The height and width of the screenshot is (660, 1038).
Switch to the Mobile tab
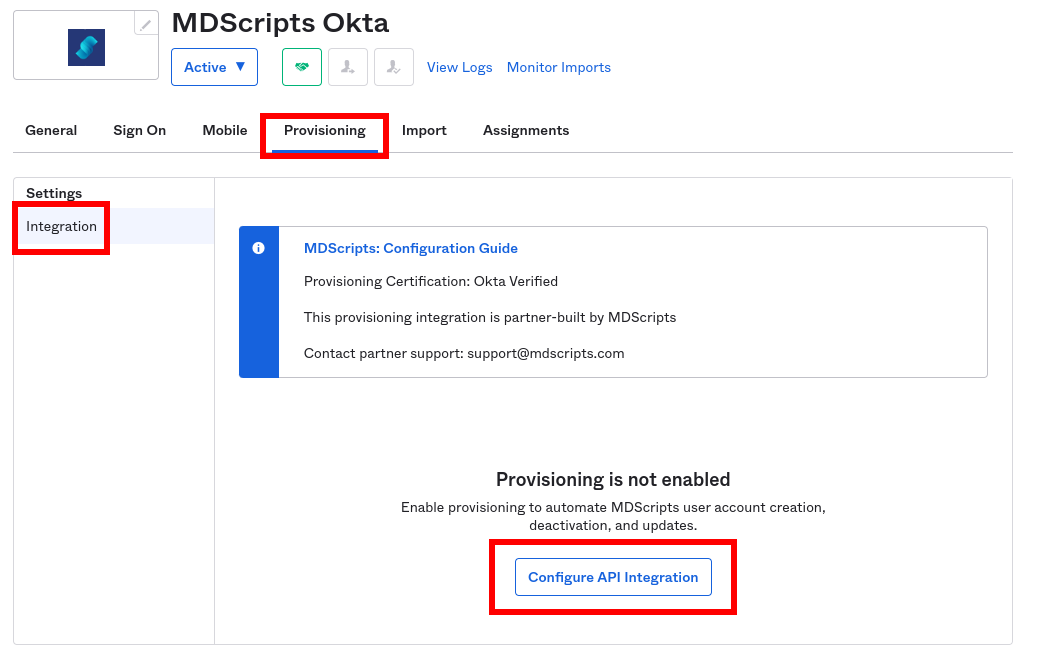coord(225,130)
